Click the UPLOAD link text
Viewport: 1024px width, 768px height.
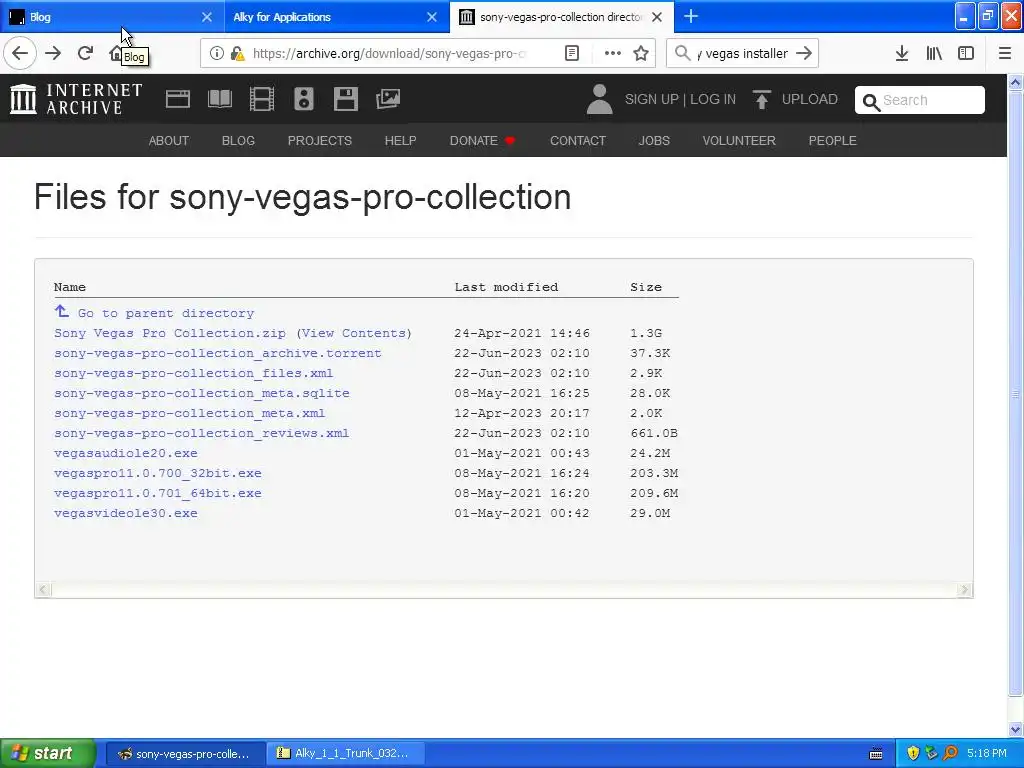click(810, 99)
